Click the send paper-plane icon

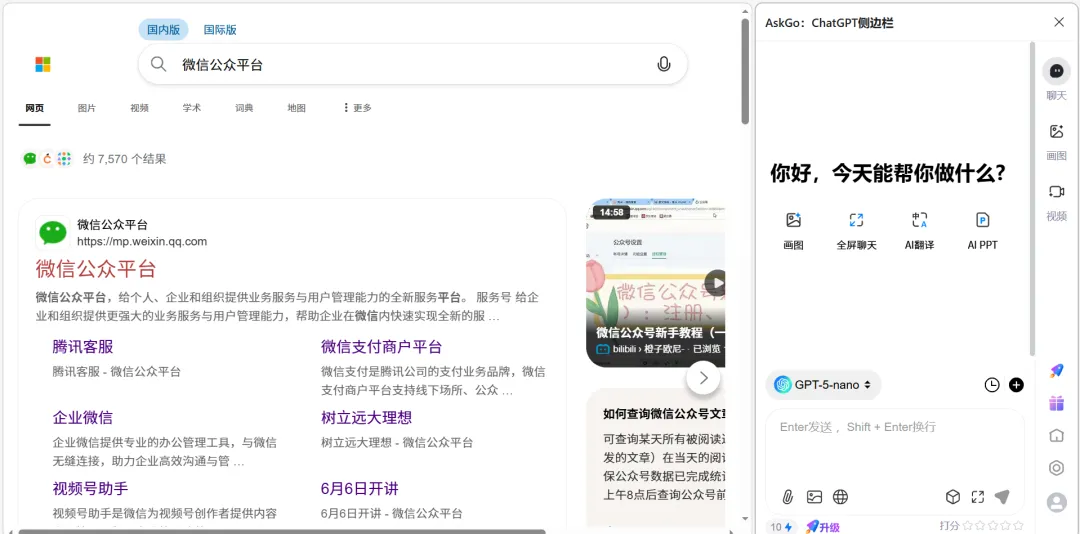pos(1002,497)
